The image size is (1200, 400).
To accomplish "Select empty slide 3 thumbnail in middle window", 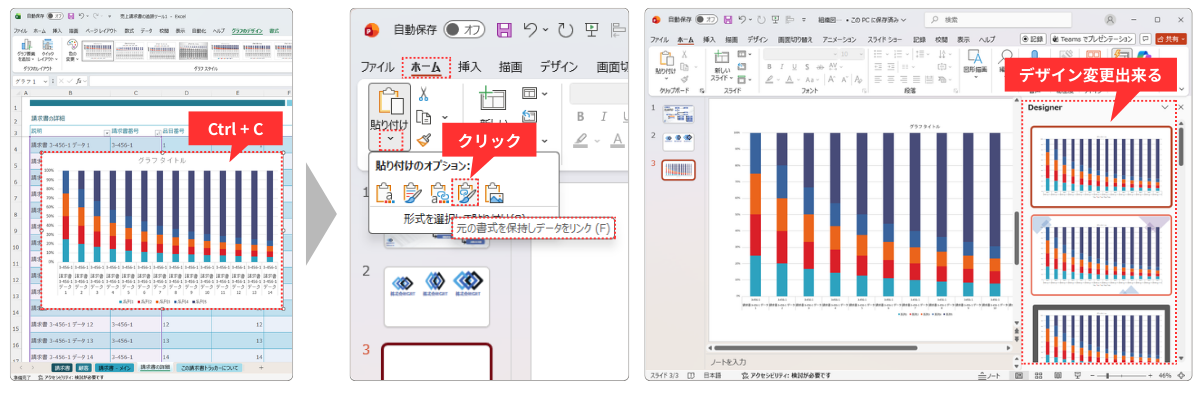I will pos(438,361).
